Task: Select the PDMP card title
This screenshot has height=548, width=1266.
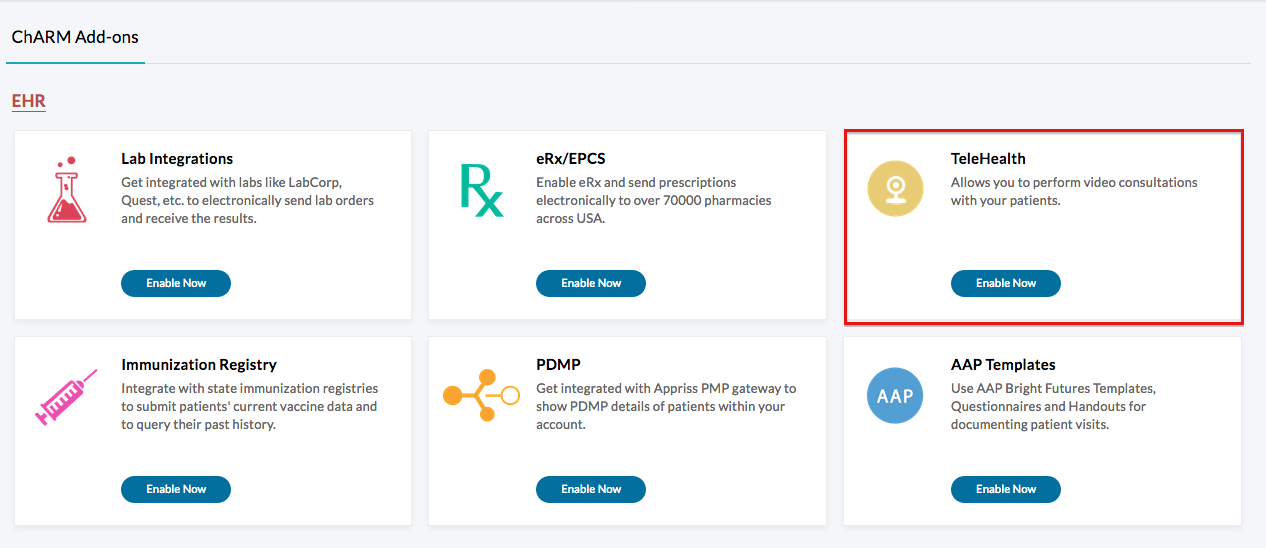Action: [558, 365]
